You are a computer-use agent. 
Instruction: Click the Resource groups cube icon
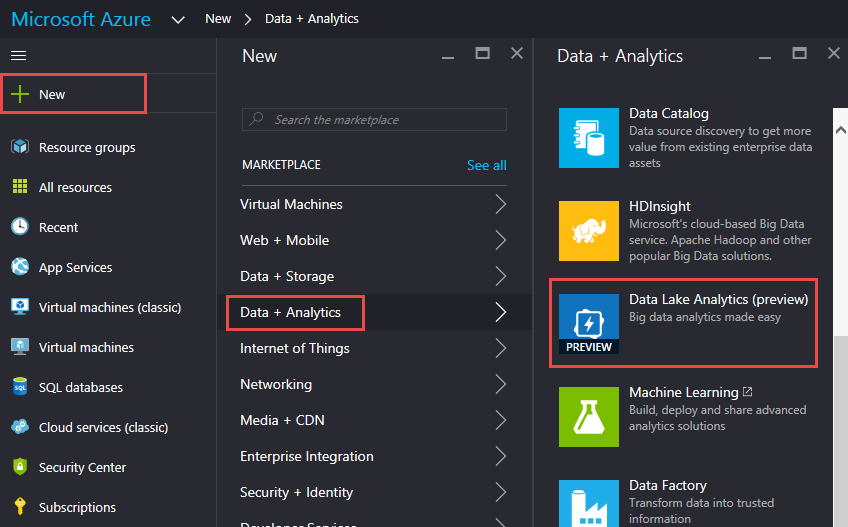coord(20,147)
